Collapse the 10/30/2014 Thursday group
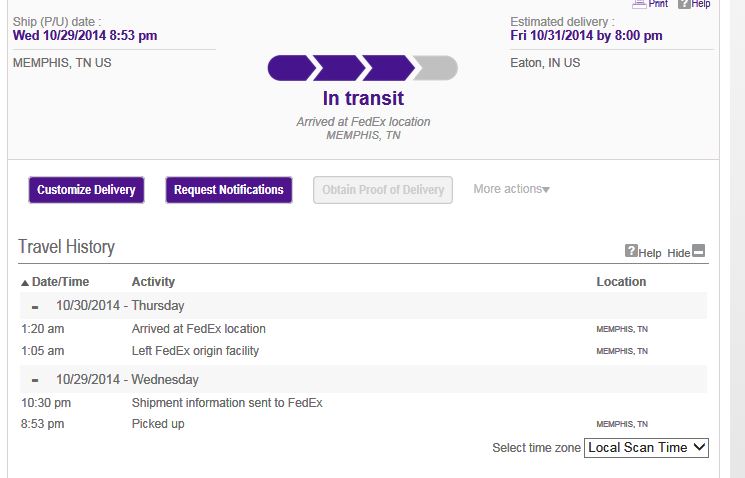 tap(35, 307)
